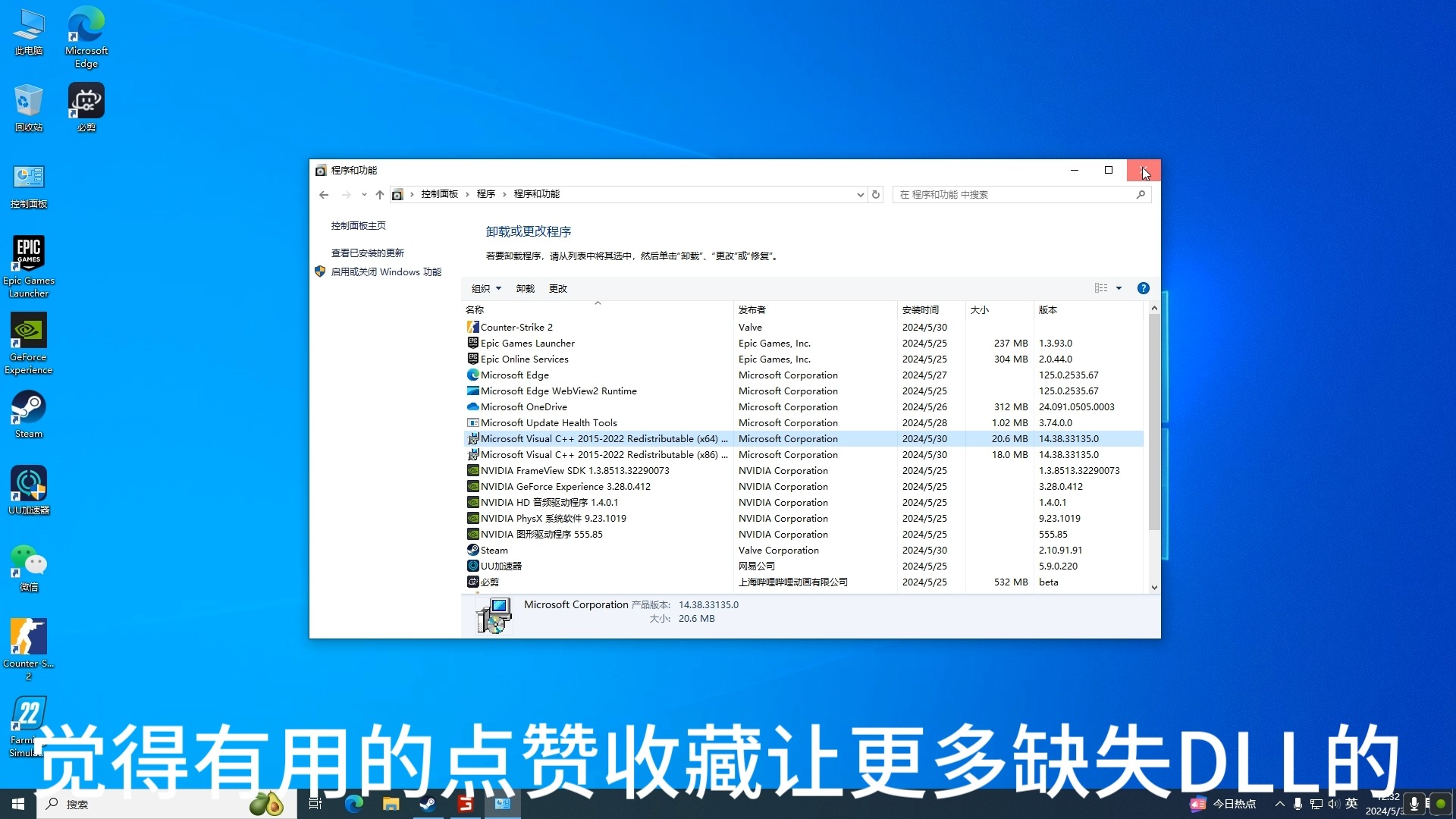The height and width of the screenshot is (819, 1456).
Task: Click inside the 程序和功能 search box
Action: coord(1009,194)
